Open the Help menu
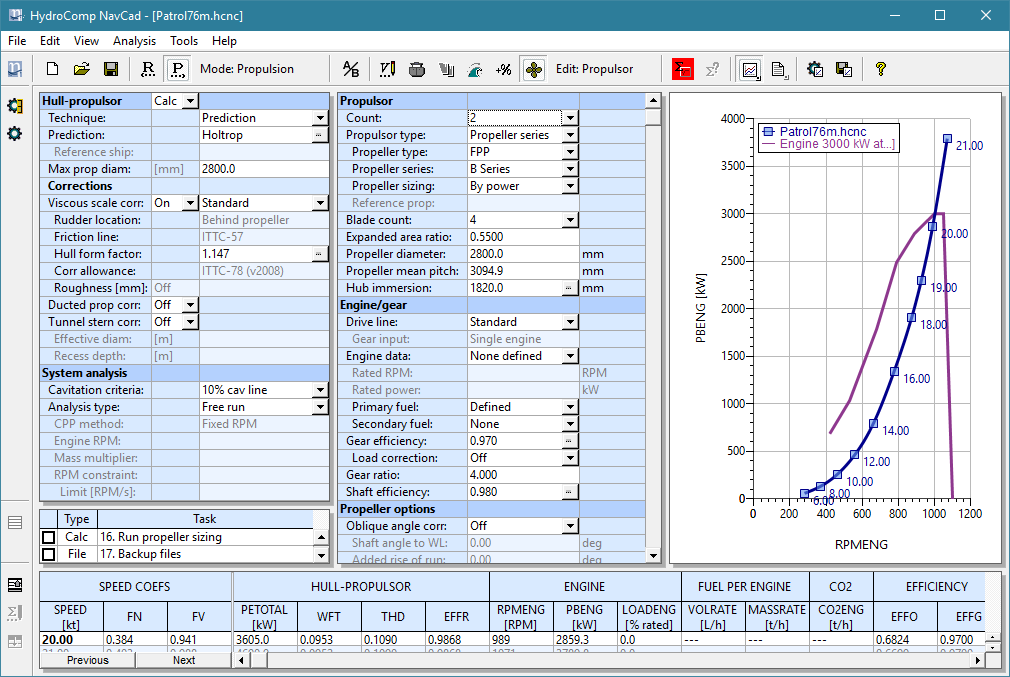 point(224,41)
